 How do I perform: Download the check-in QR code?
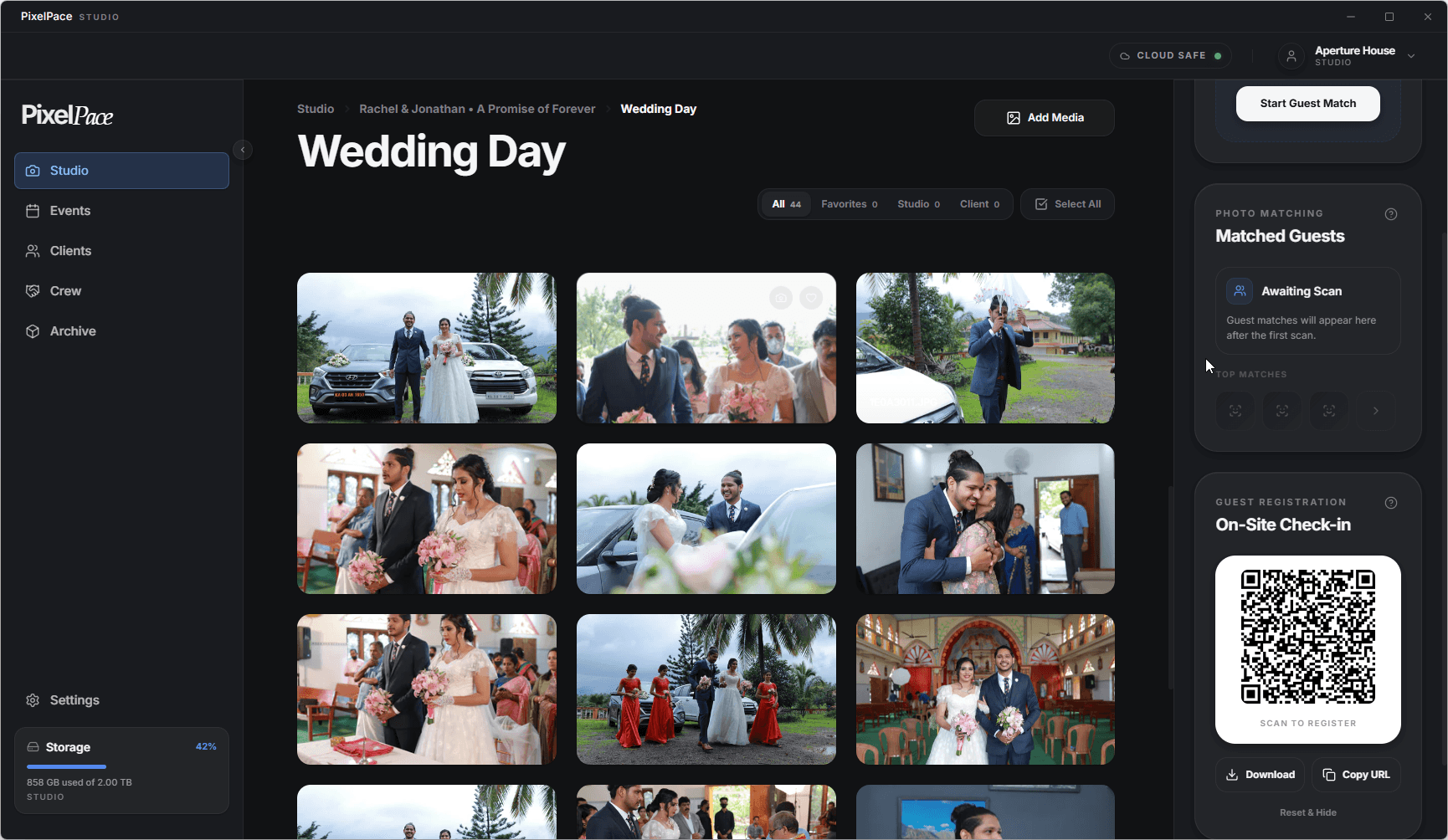1261,775
